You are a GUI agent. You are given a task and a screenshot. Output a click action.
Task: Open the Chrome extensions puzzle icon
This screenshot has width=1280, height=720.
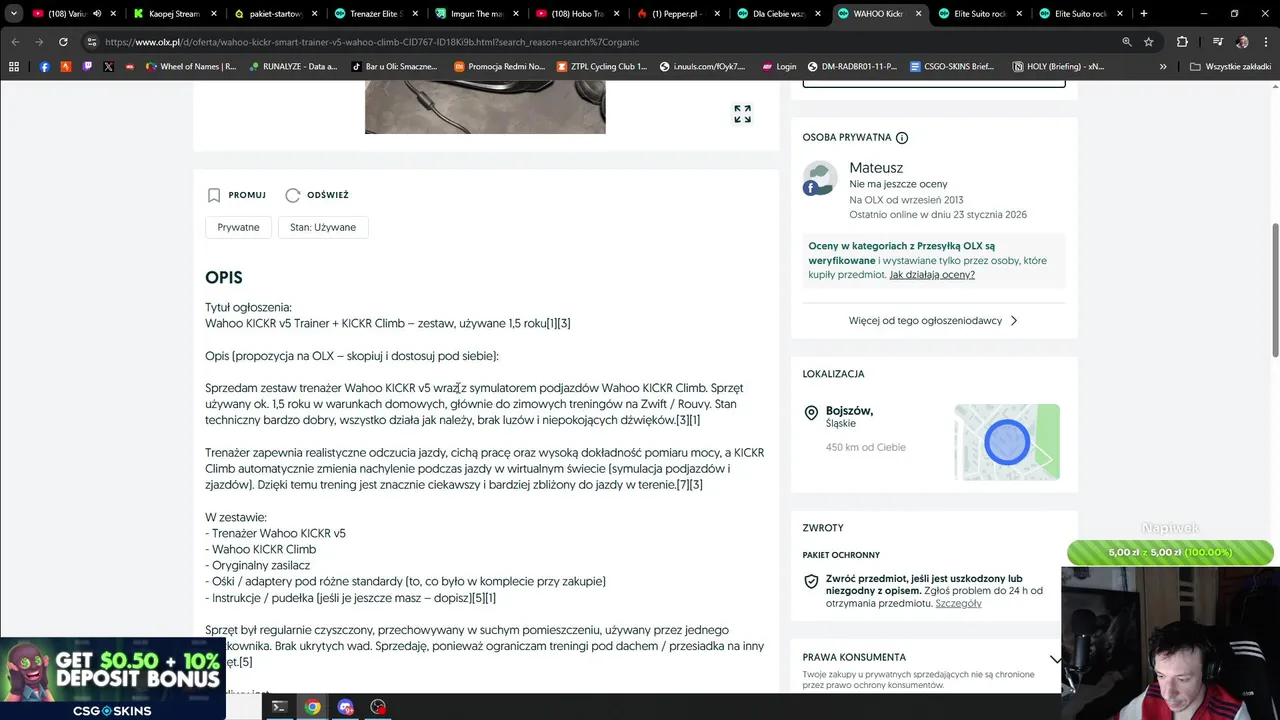(x=1182, y=42)
